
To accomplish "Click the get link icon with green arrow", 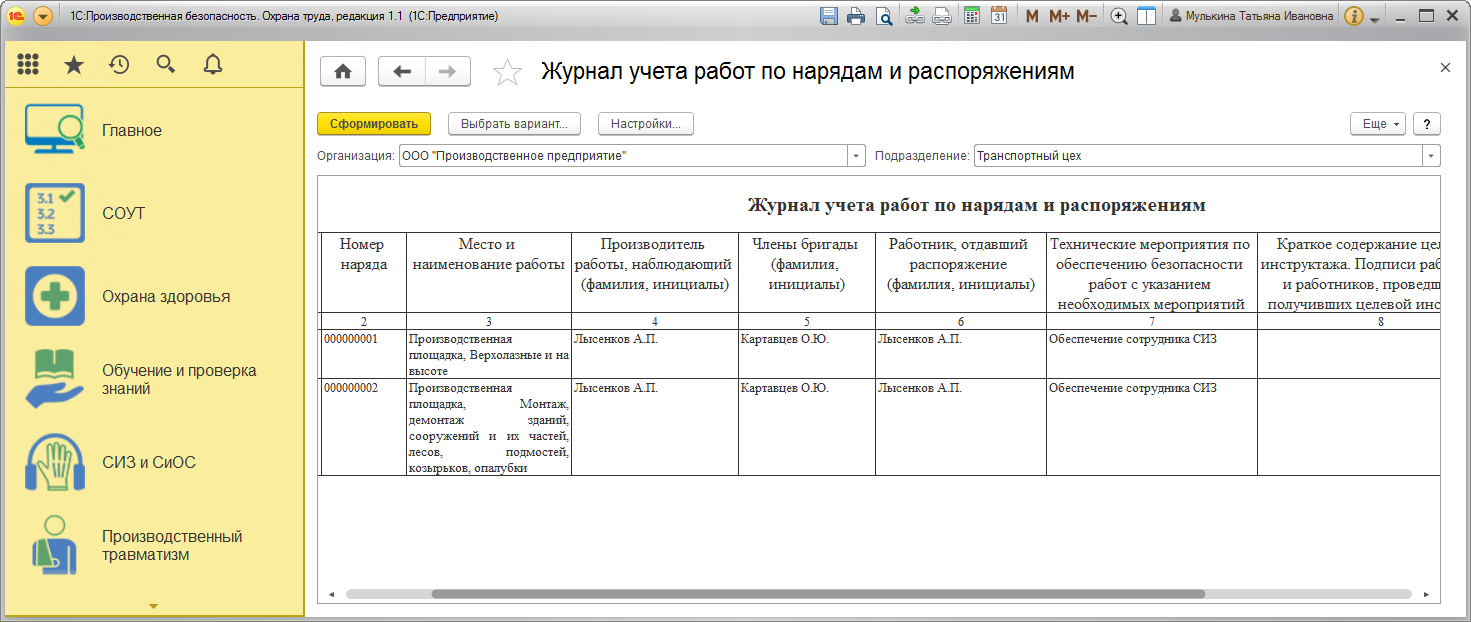I will 914,16.
